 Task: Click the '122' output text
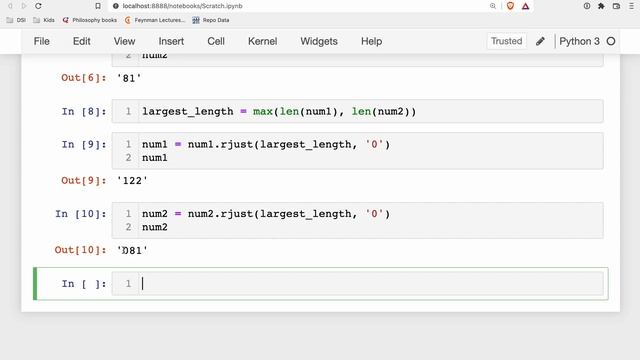click(132, 180)
